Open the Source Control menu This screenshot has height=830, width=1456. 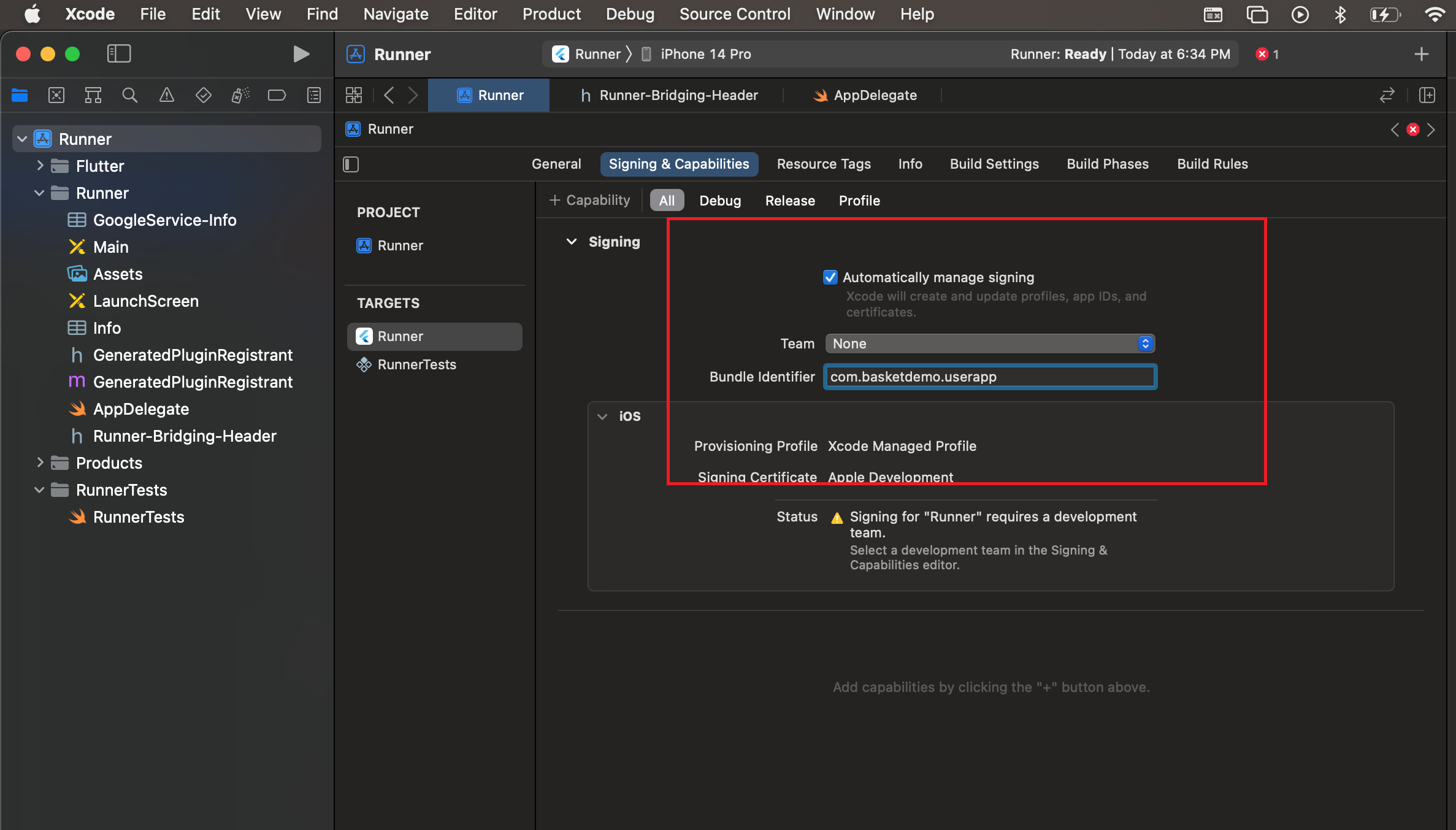pyautogui.click(x=735, y=14)
